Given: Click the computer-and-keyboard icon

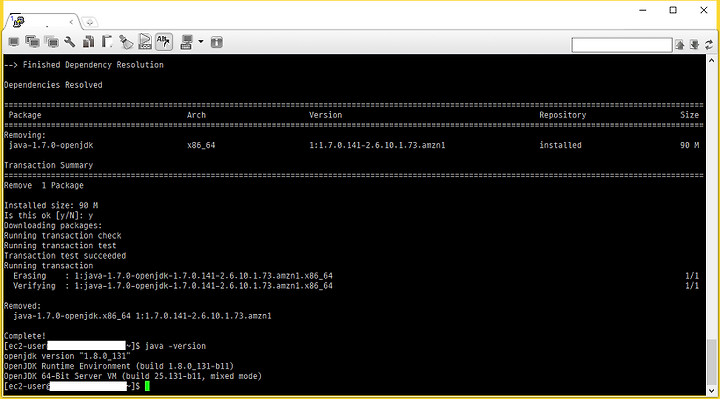Looking at the screenshot, I should coord(186,42).
